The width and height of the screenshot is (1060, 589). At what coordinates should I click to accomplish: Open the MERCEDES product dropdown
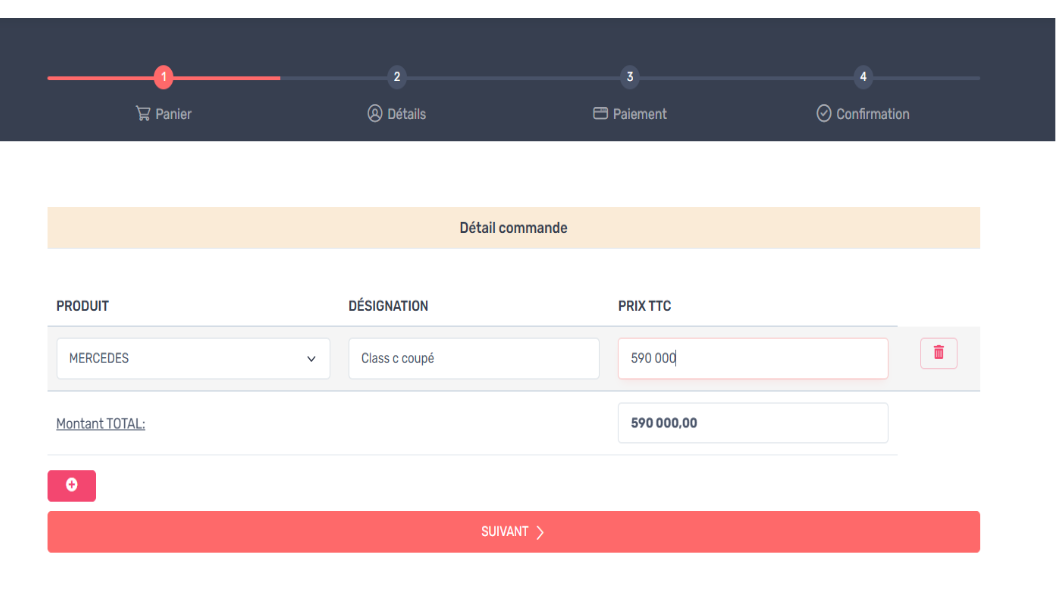point(193,358)
